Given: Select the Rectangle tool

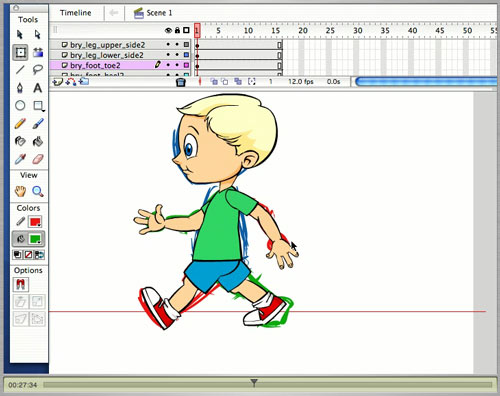Looking at the screenshot, I should [38, 106].
